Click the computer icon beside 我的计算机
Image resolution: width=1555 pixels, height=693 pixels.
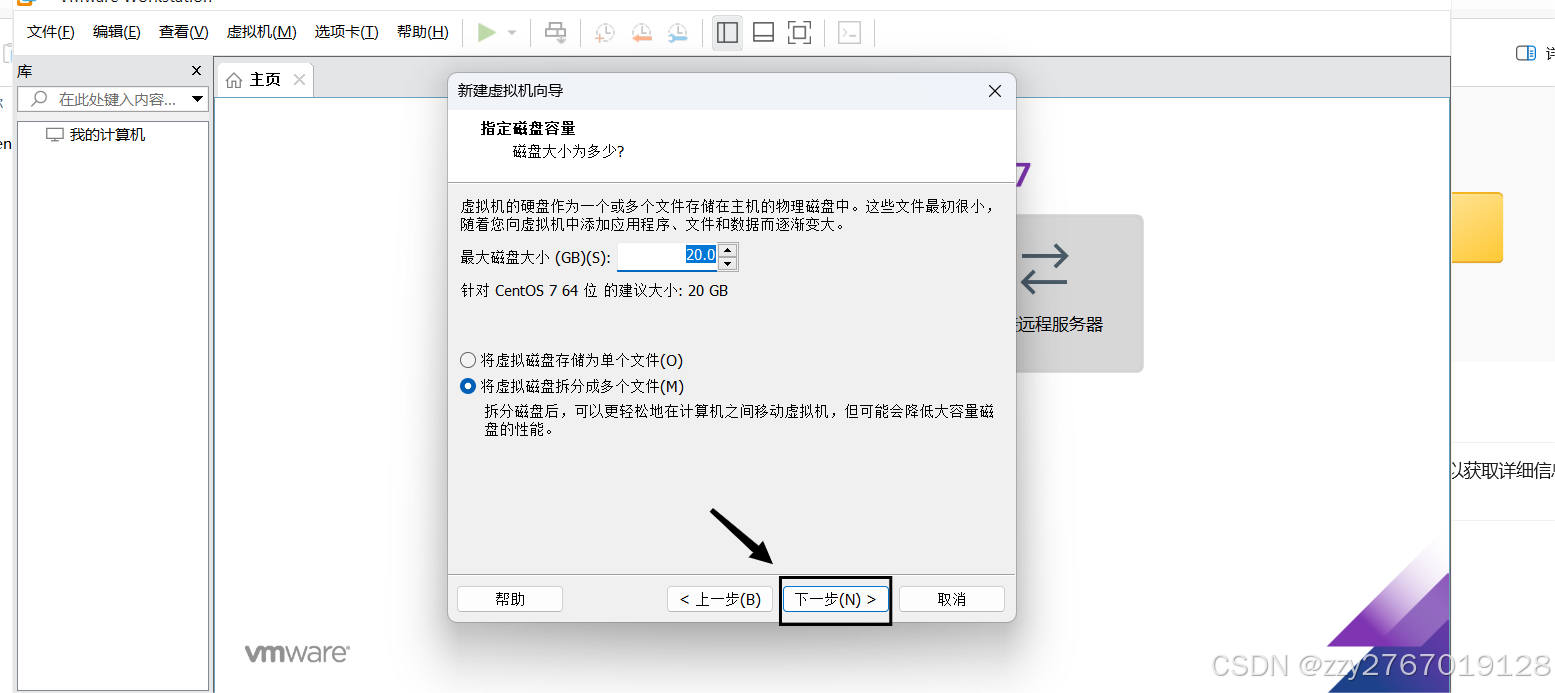pyautogui.click(x=55, y=135)
